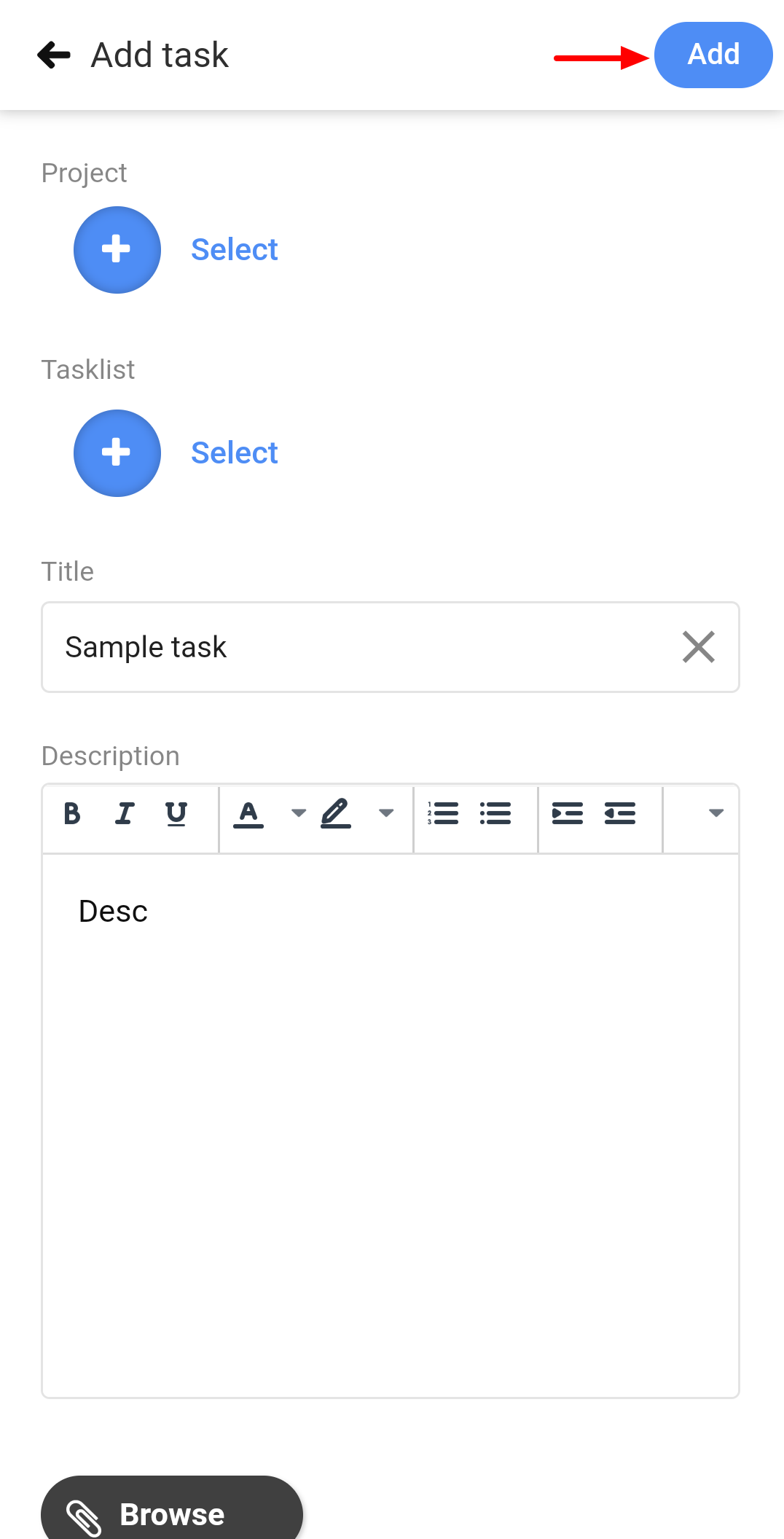Image resolution: width=784 pixels, height=1539 pixels.
Task: Focus the Title field with Sample task
Action: point(391,647)
